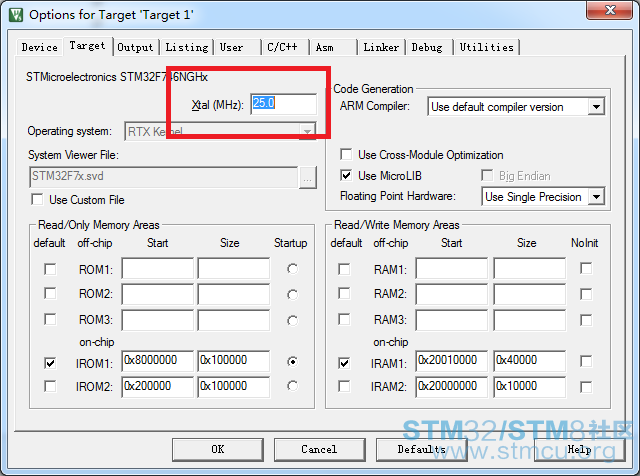
Task: Click the IRAM2 Start field 0x20000000
Action: 452,387
